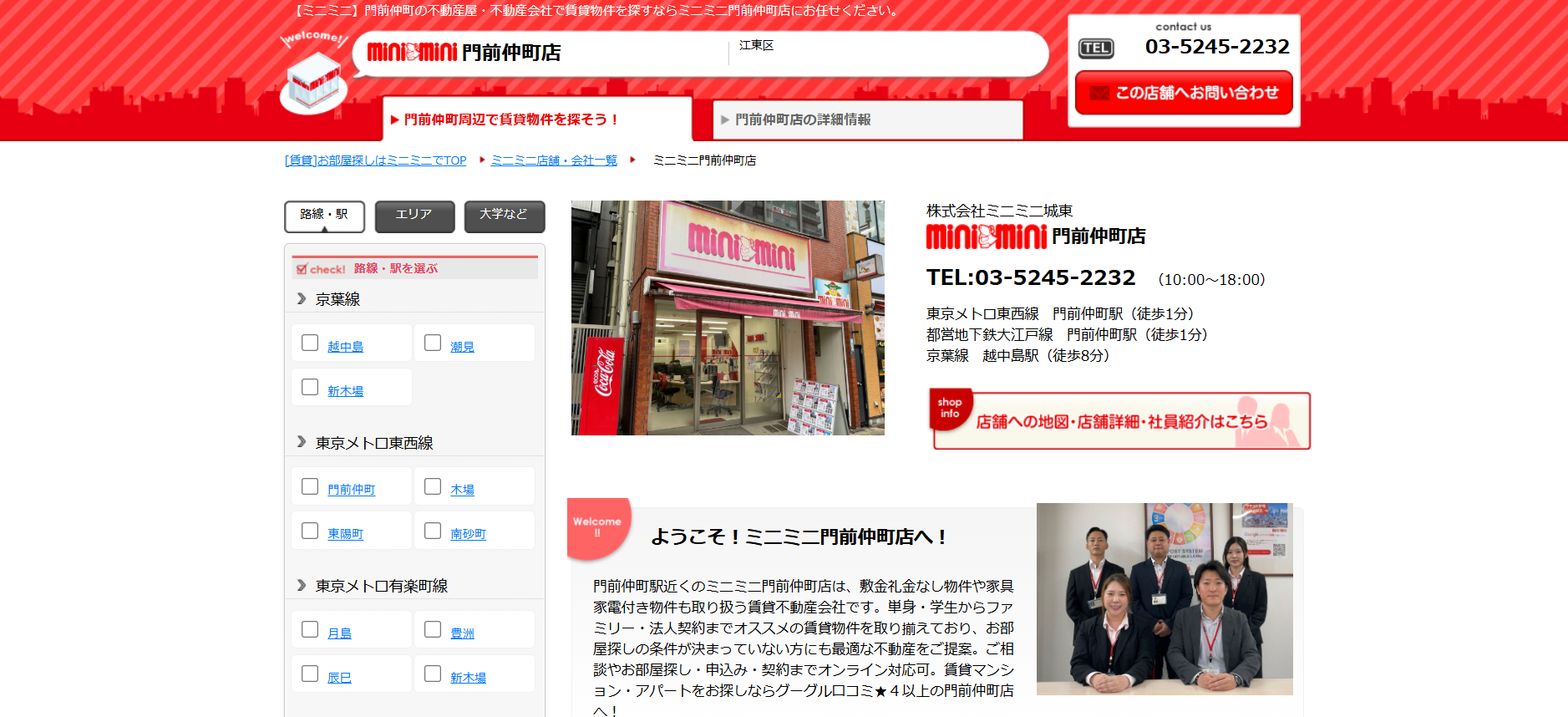This screenshot has width=1568, height=717.
Task: Check the 豊洲 station checkbox
Action: point(433,629)
